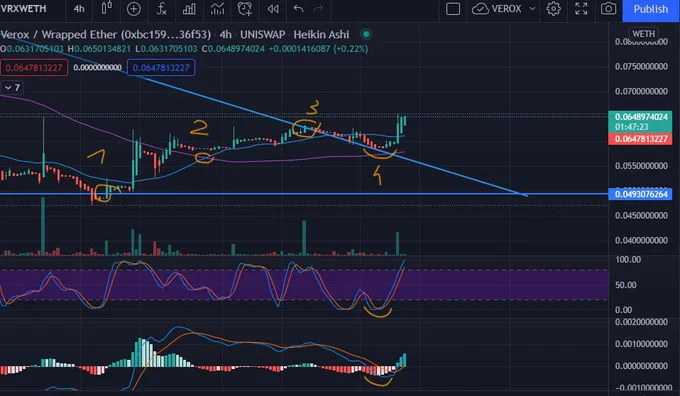
Task: Select the WETH currency label on price axis
Action: click(x=643, y=34)
